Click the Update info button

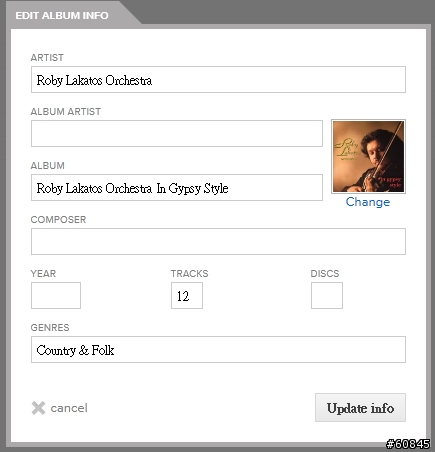click(360, 408)
